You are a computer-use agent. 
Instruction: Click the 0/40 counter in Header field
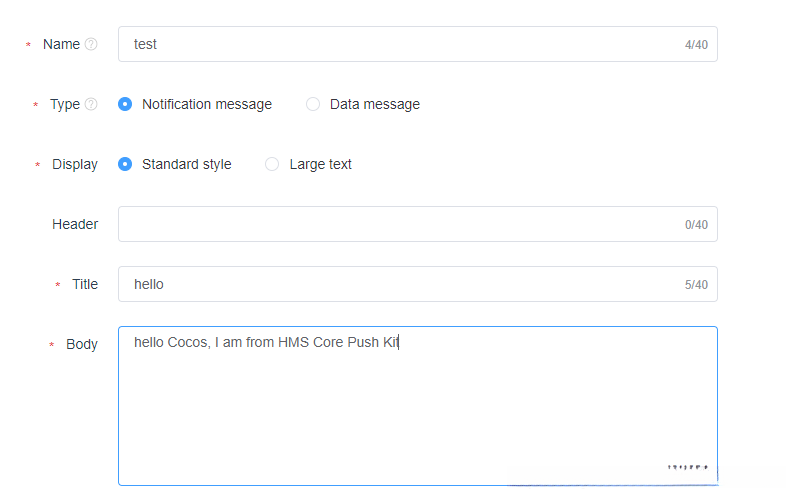click(696, 225)
